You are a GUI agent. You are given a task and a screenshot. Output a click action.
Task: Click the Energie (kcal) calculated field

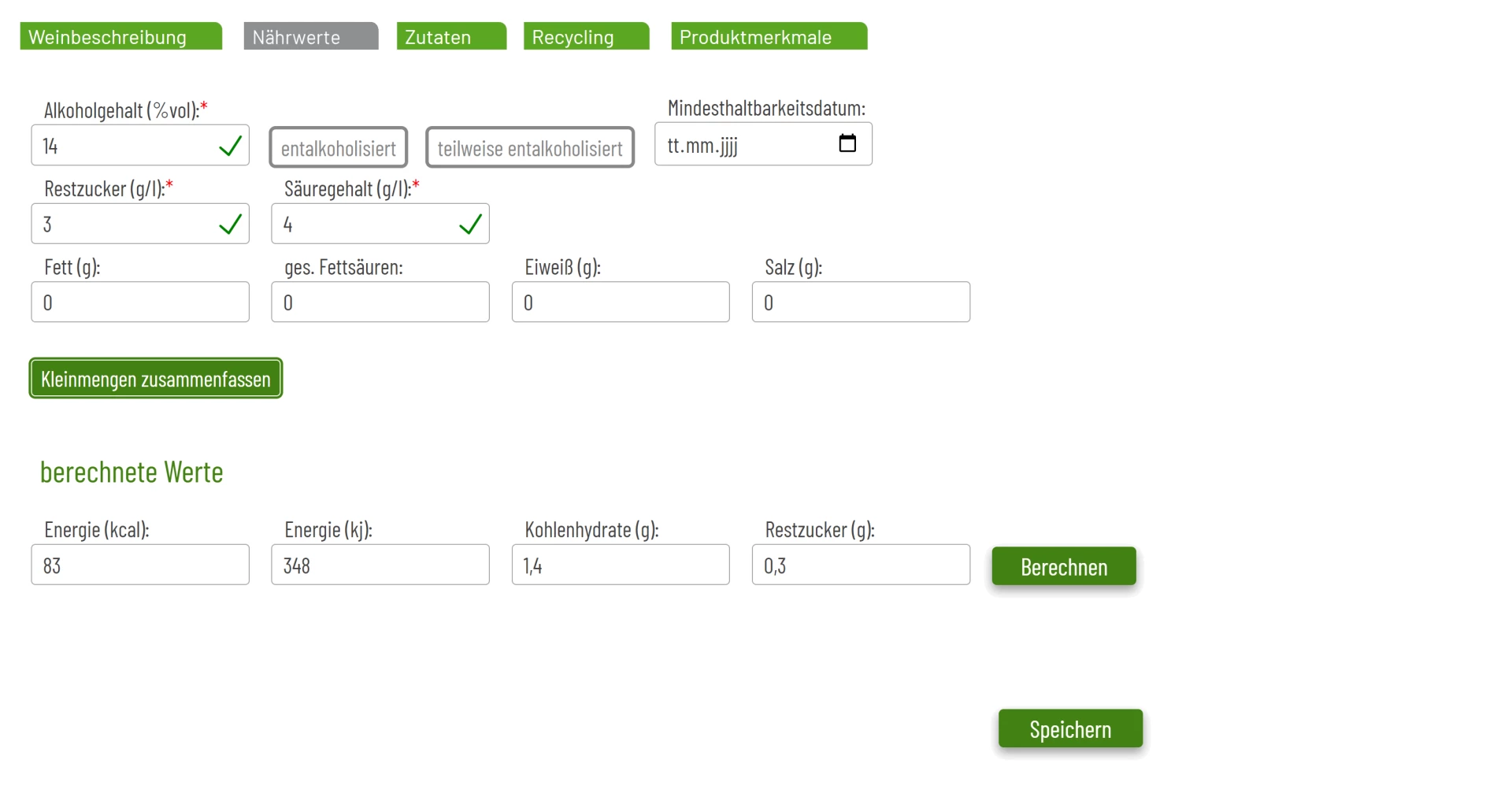pos(140,565)
